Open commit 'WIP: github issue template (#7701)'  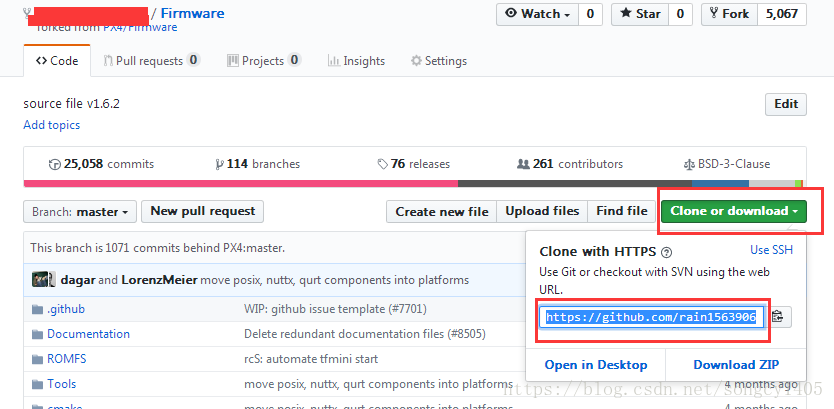pos(335,309)
